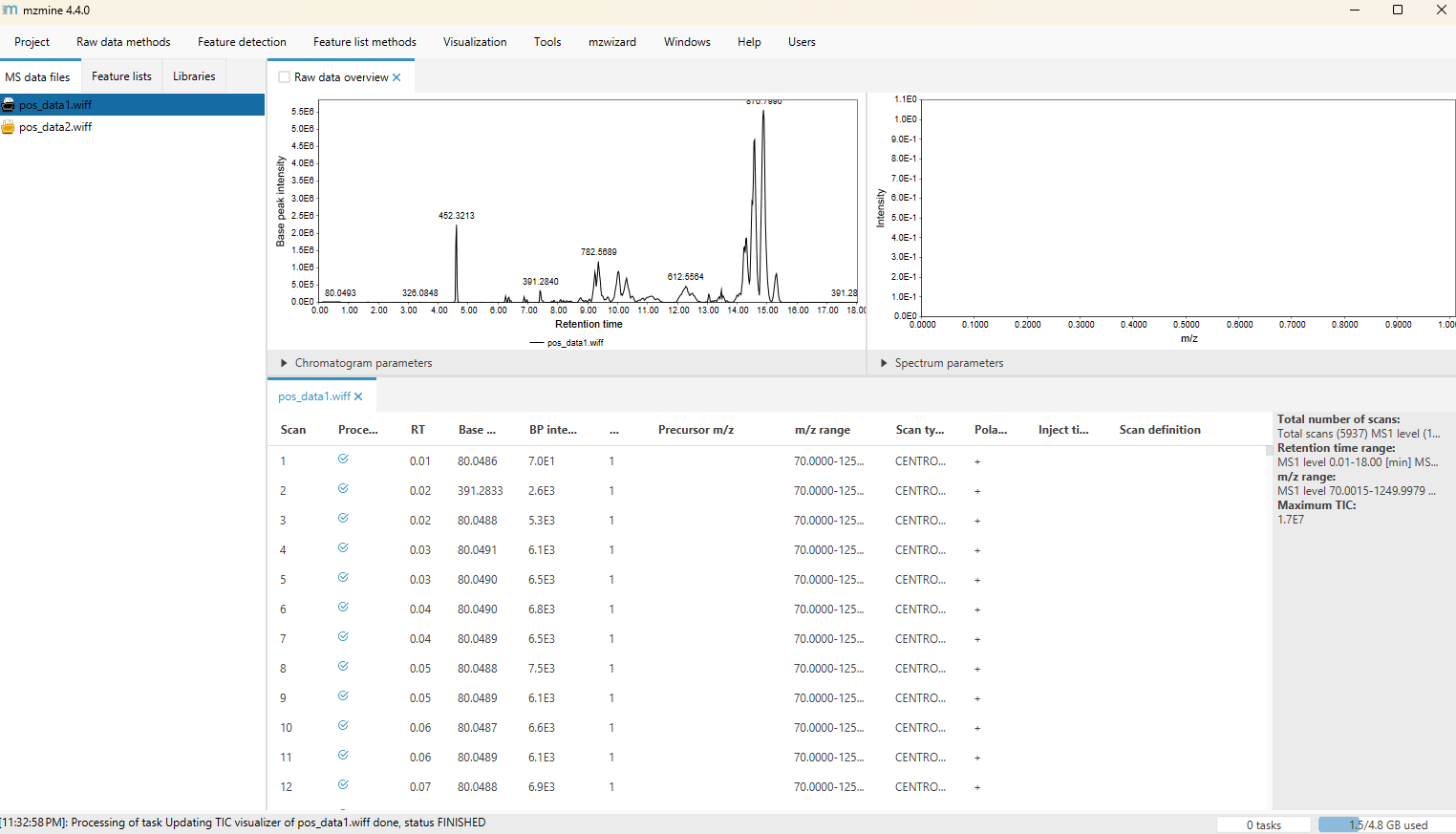Open the Project menu
This screenshot has height=834, width=1456.
coord(32,42)
